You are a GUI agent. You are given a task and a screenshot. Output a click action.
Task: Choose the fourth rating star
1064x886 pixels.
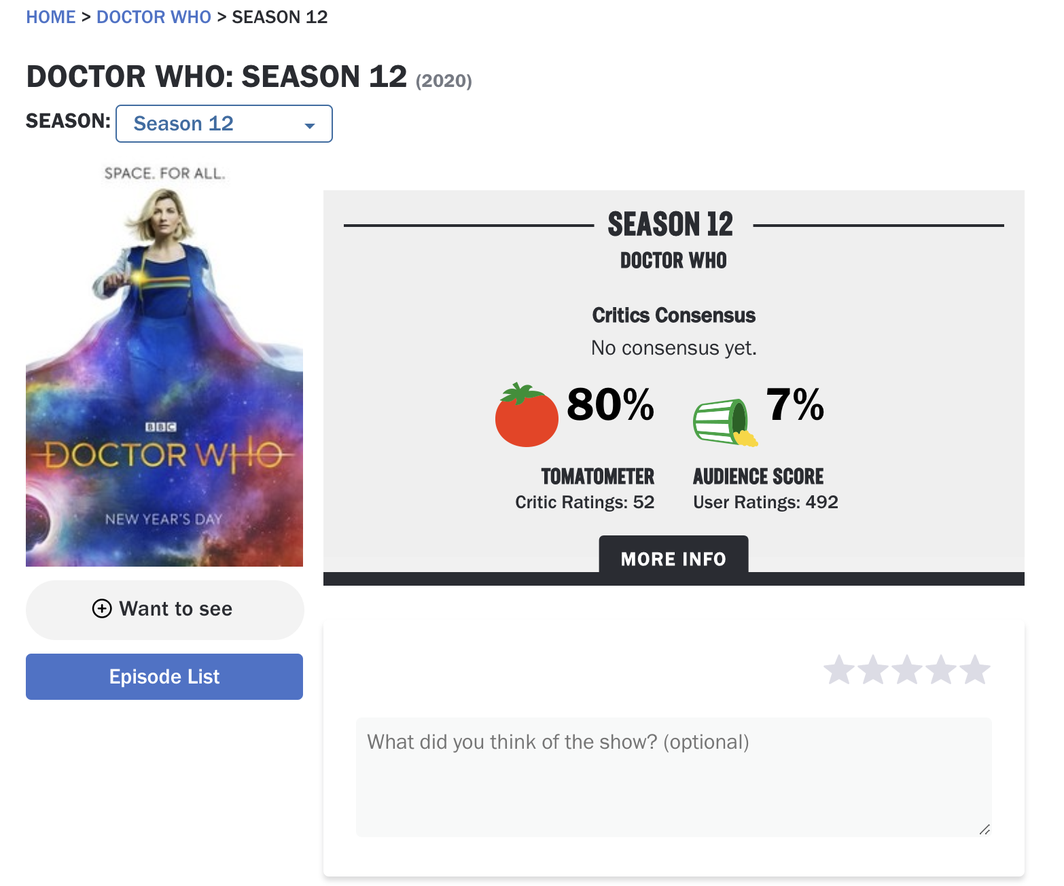(x=941, y=670)
